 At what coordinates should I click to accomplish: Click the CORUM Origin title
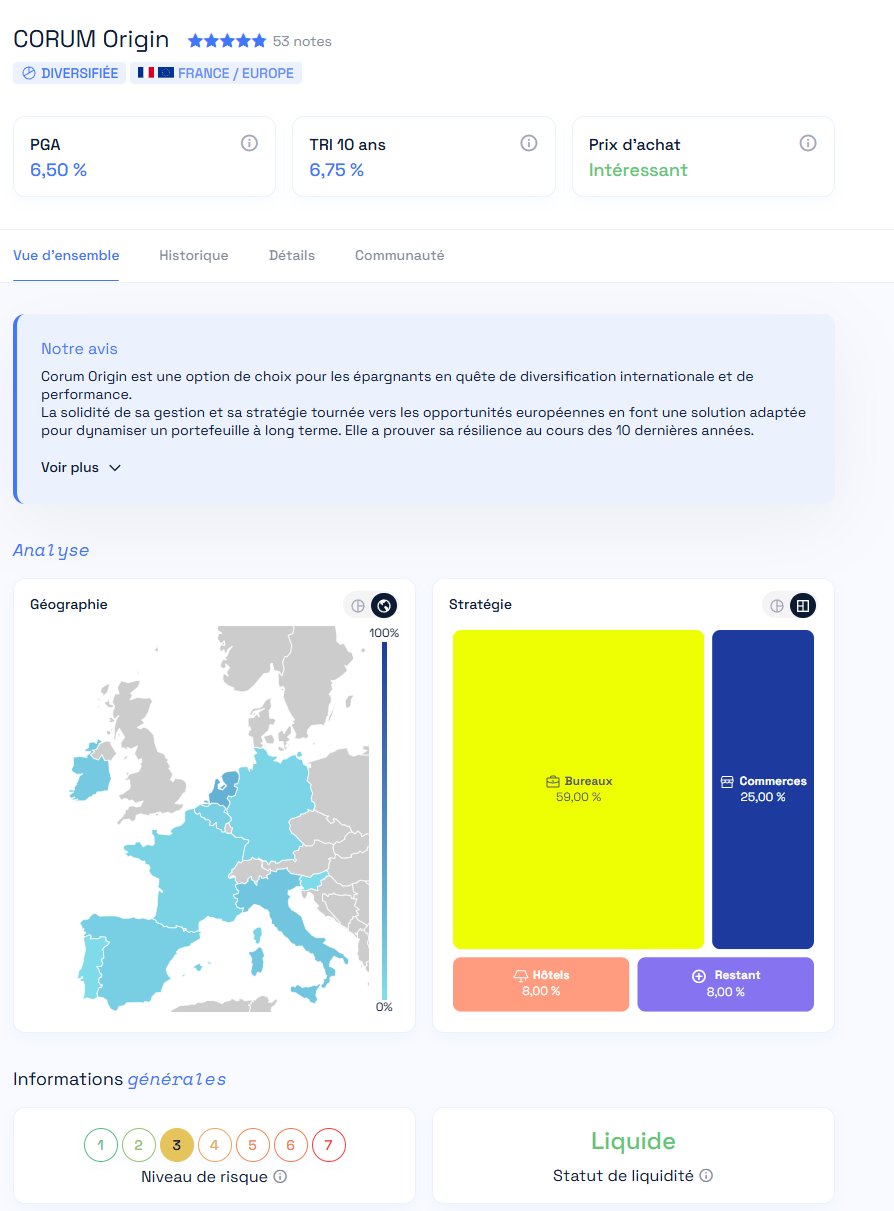coord(91,40)
